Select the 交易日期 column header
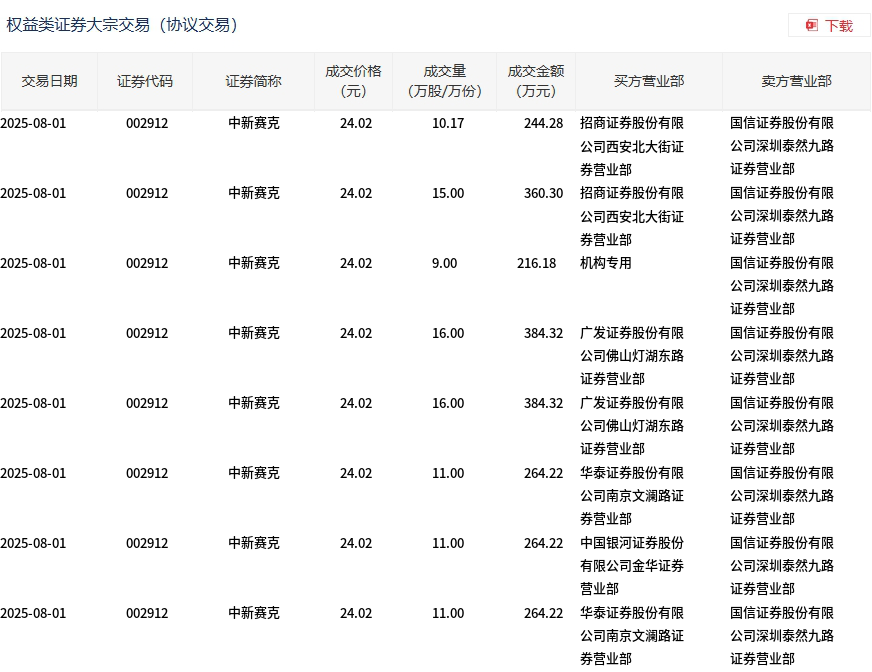The height and width of the screenshot is (672, 872). 49,82
